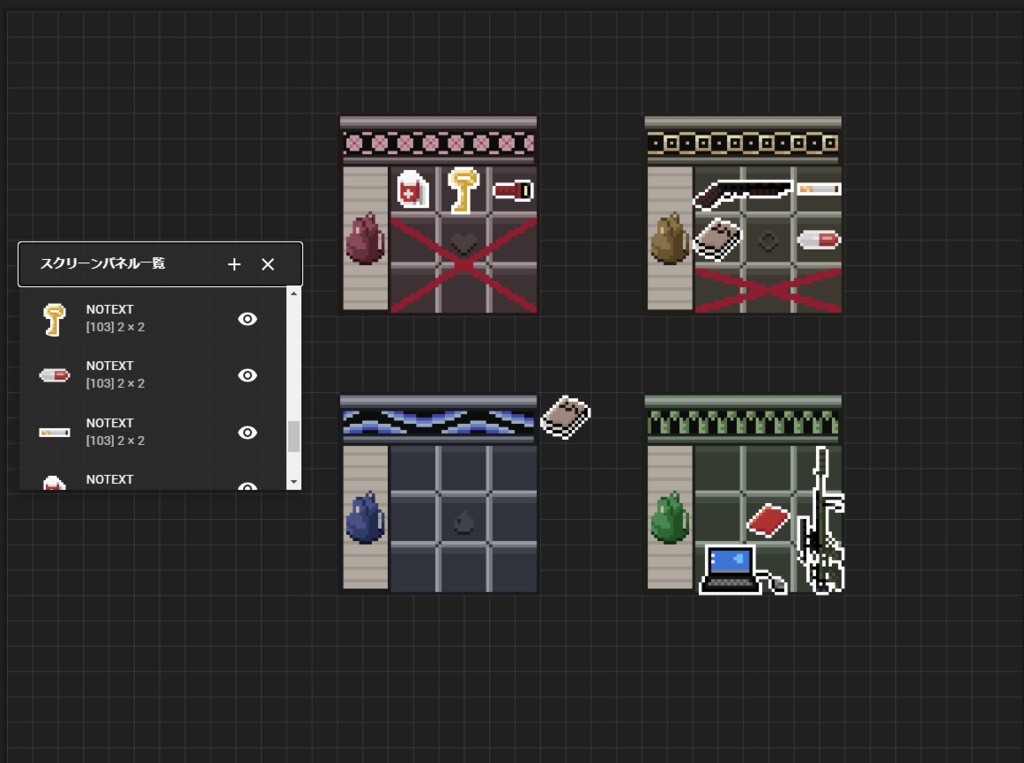The width and height of the screenshot is (1024, 763).
Task: Click the NOTEXT label of the cigarette row
Action: tap(110, 423)
